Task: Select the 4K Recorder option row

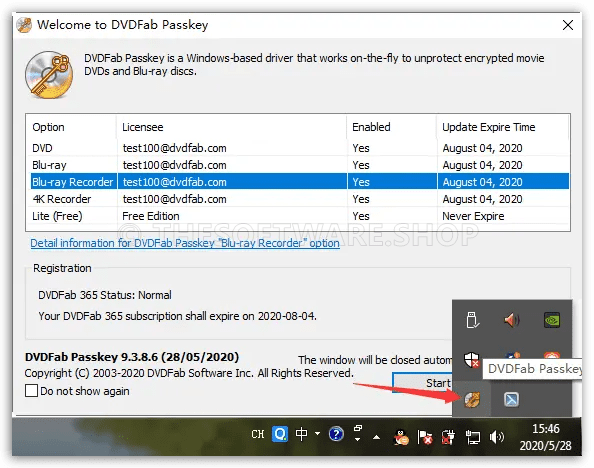Action: [297, 199]
